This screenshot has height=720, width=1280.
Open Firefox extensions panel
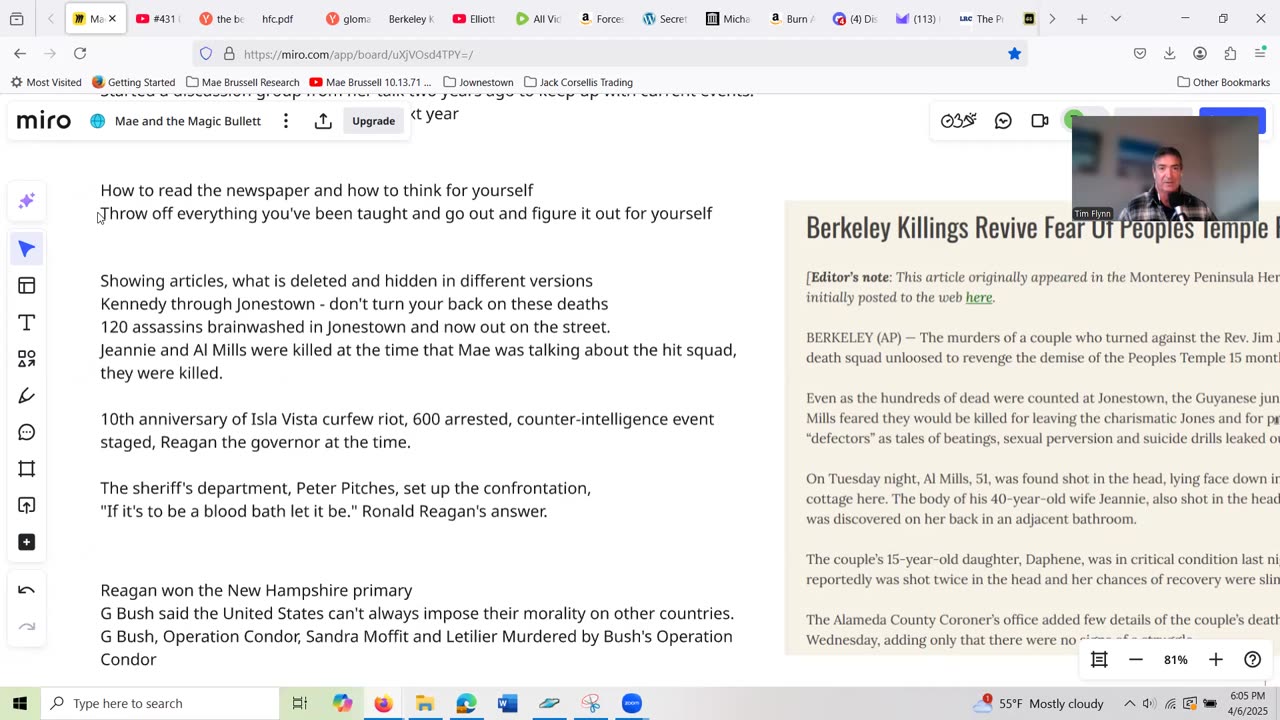(x=1230, y=54)
